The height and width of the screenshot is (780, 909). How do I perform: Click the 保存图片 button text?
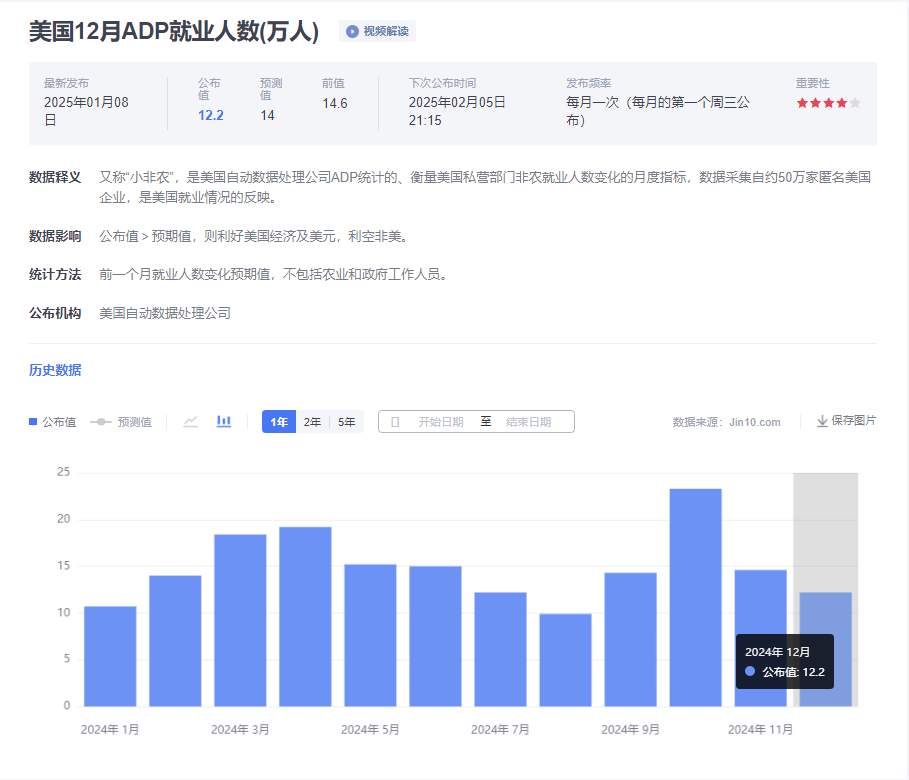(x=853, y=421)
